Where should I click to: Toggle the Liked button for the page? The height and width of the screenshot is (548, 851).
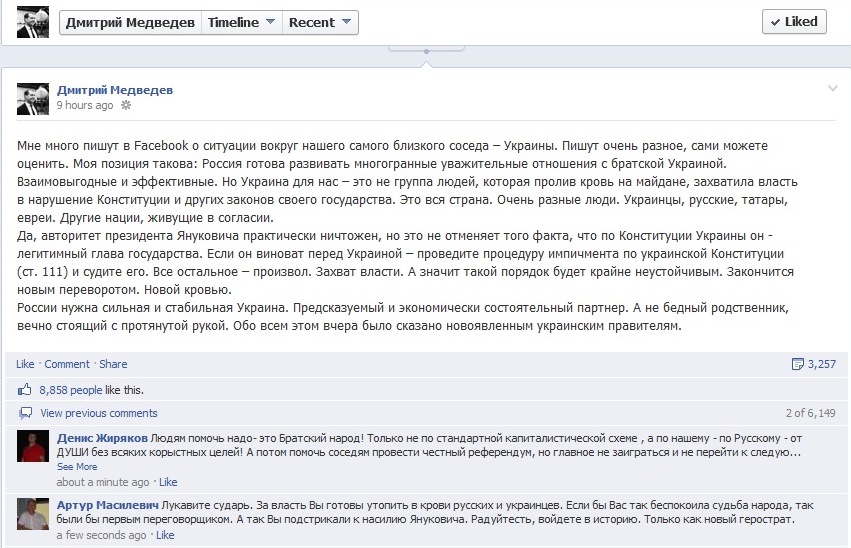coord(793,21)
